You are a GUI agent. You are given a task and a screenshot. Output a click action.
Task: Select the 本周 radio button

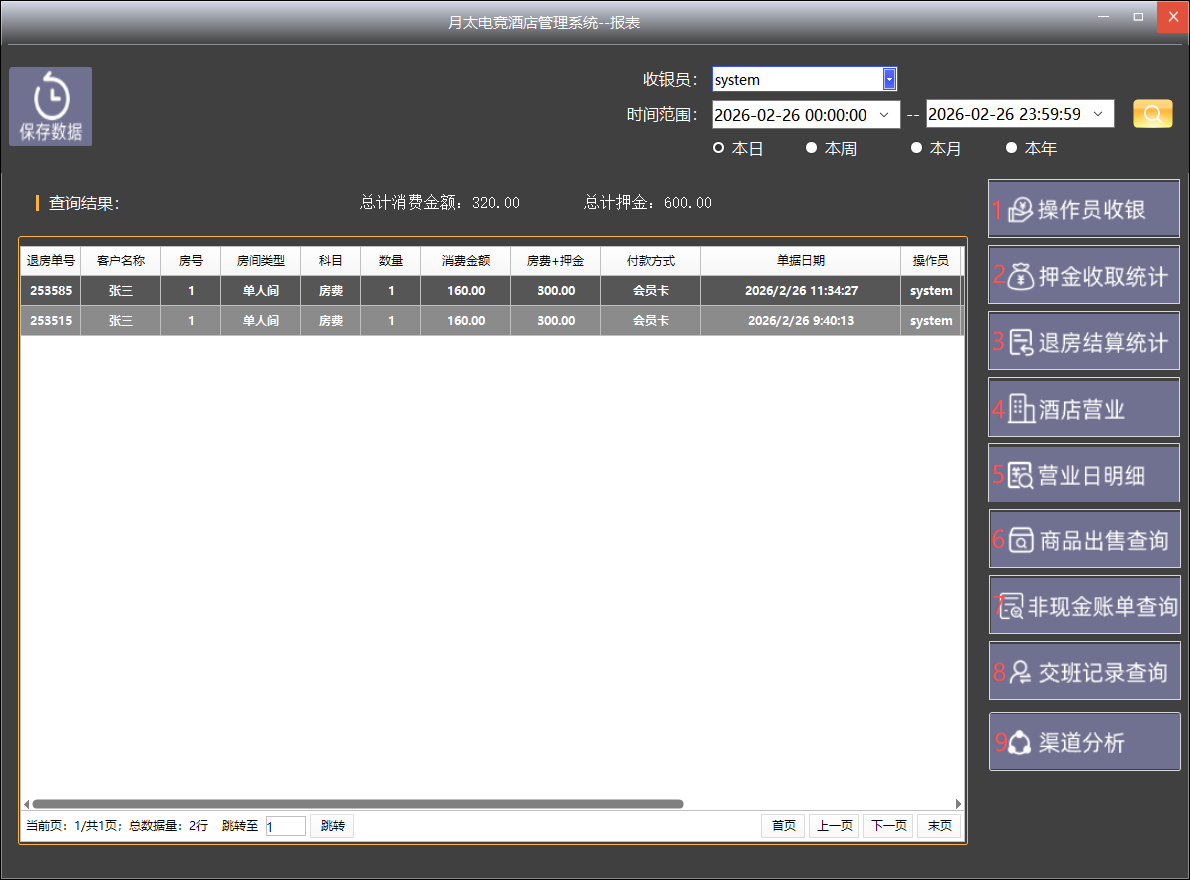pos(812,148)
